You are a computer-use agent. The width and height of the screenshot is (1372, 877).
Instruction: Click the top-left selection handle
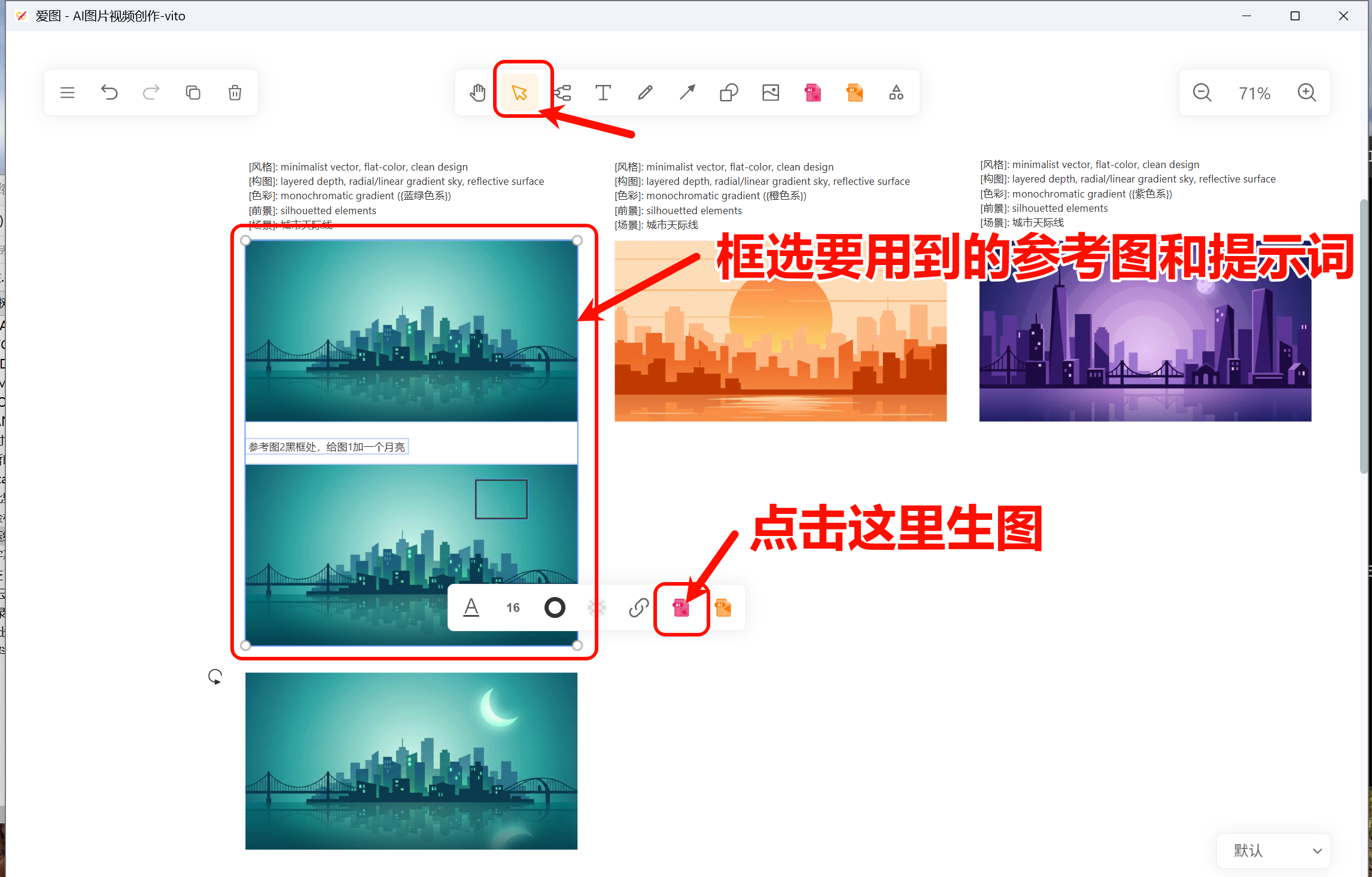(245, 240)
